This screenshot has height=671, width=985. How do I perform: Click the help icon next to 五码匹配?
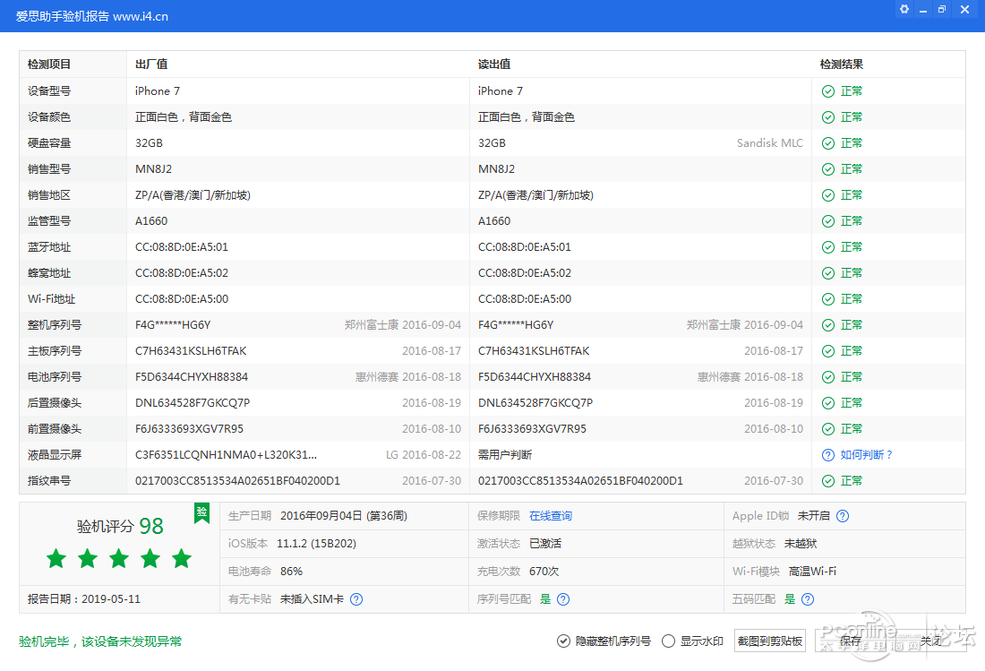808,599
